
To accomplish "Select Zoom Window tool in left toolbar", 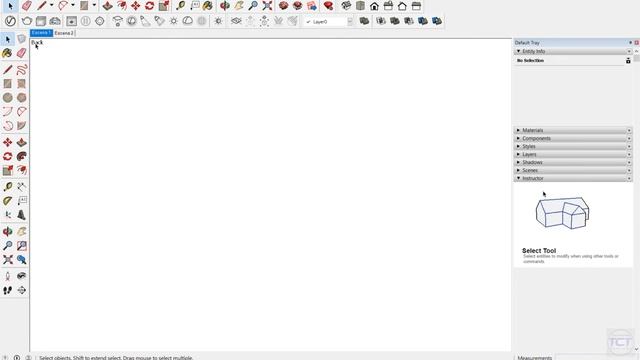I will pos(22,246).
